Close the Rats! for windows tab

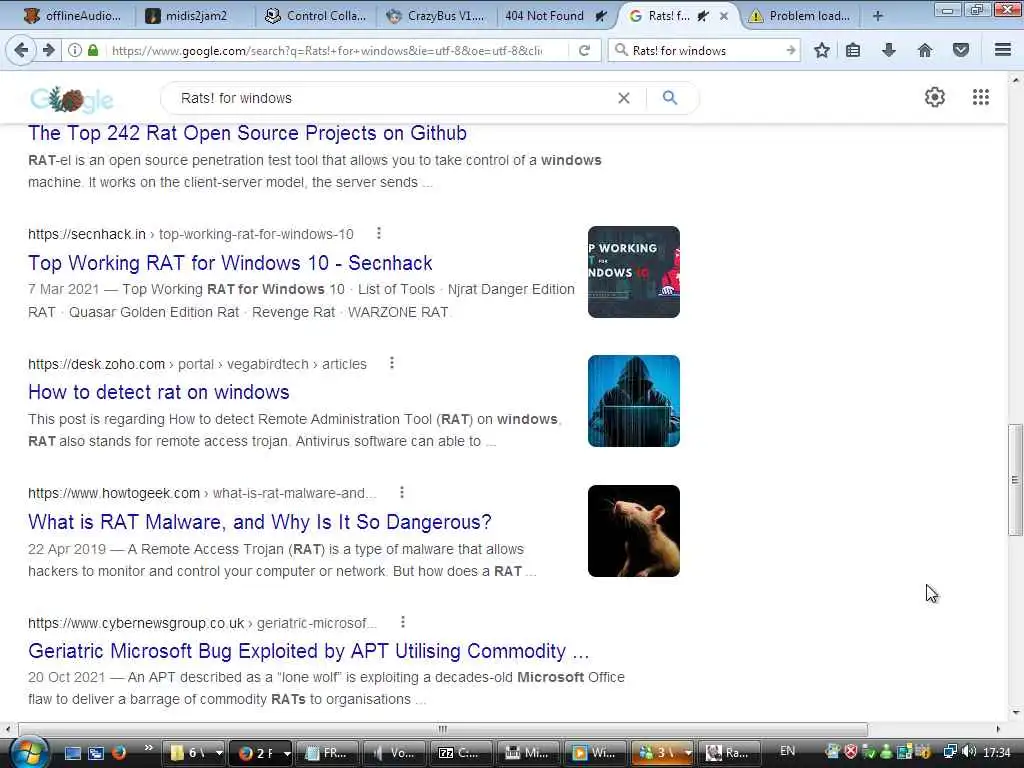click(724, 16)
